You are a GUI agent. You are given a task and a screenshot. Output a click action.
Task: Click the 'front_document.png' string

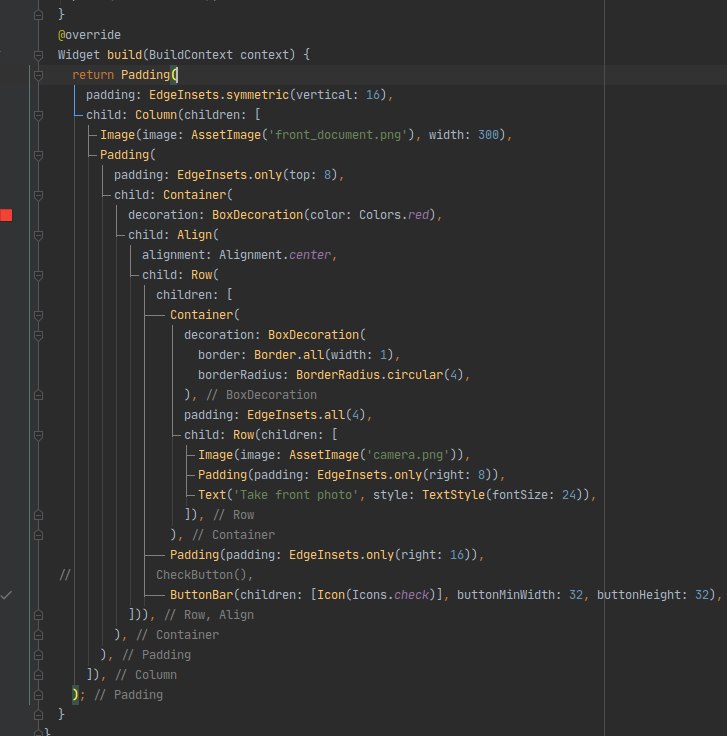coord(338,135)
